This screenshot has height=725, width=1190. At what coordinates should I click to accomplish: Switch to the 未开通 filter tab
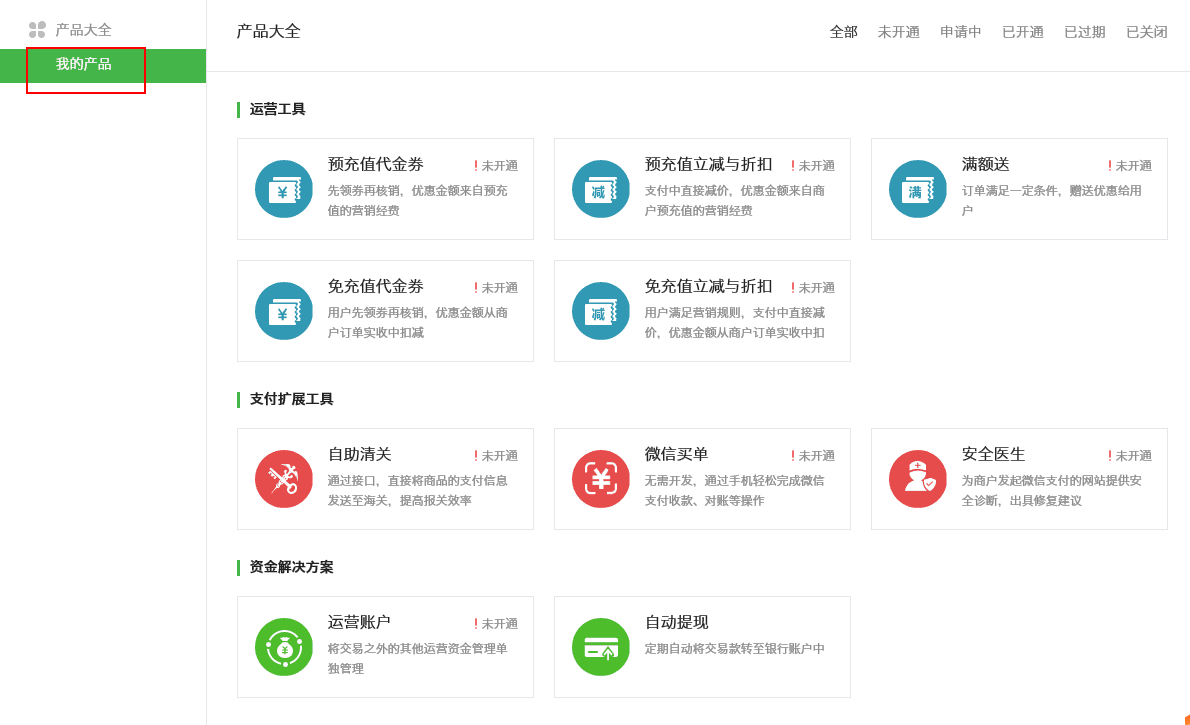tap(898, 32)
